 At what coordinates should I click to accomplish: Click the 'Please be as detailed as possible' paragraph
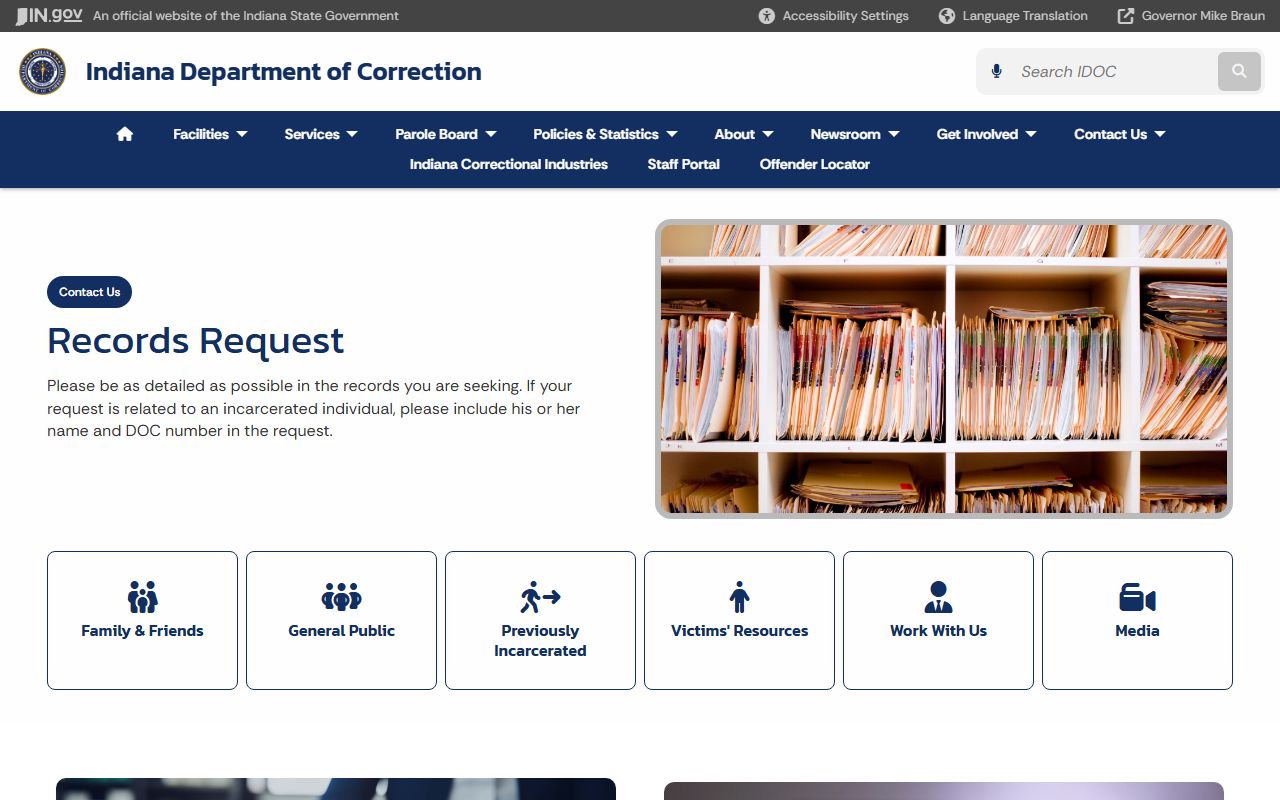(313, 408)
